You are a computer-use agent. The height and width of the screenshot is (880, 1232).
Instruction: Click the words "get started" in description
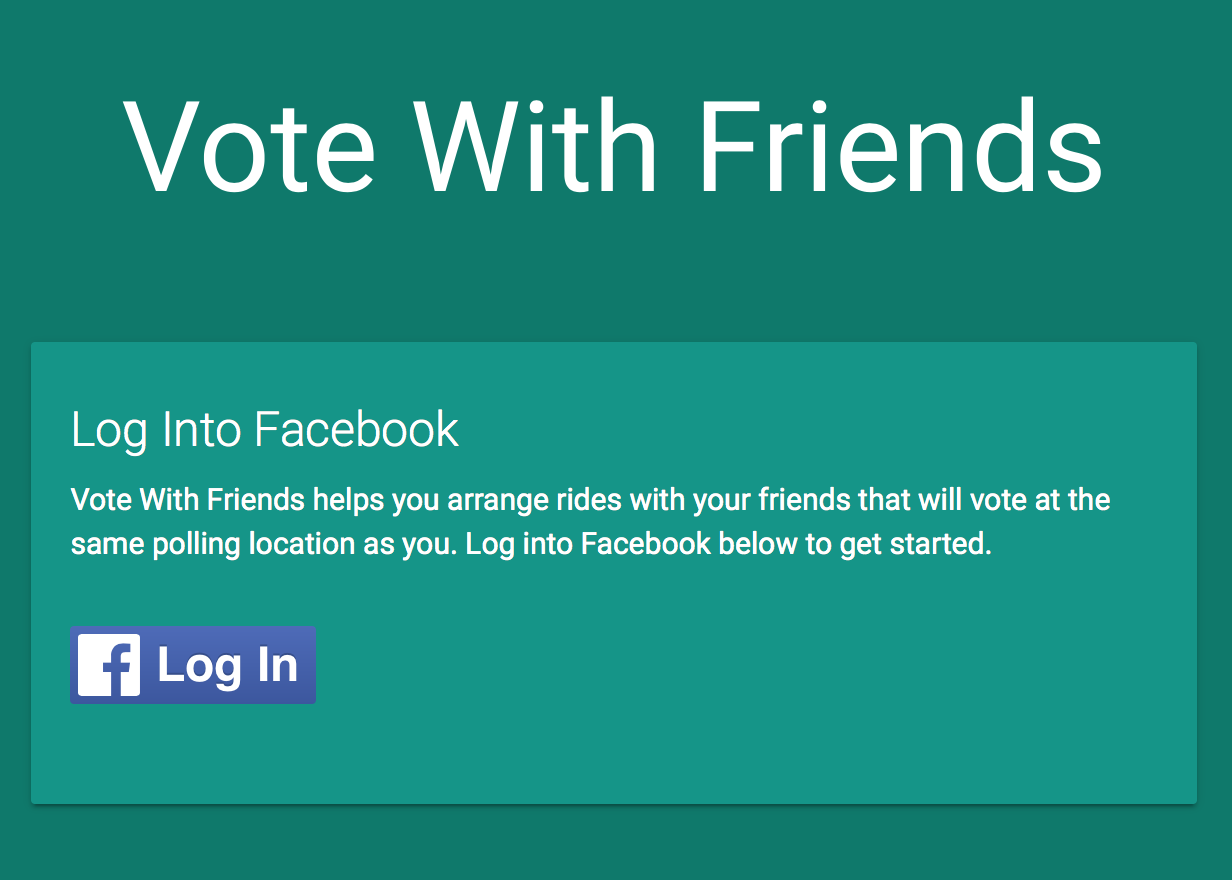(x=912, y=545)
